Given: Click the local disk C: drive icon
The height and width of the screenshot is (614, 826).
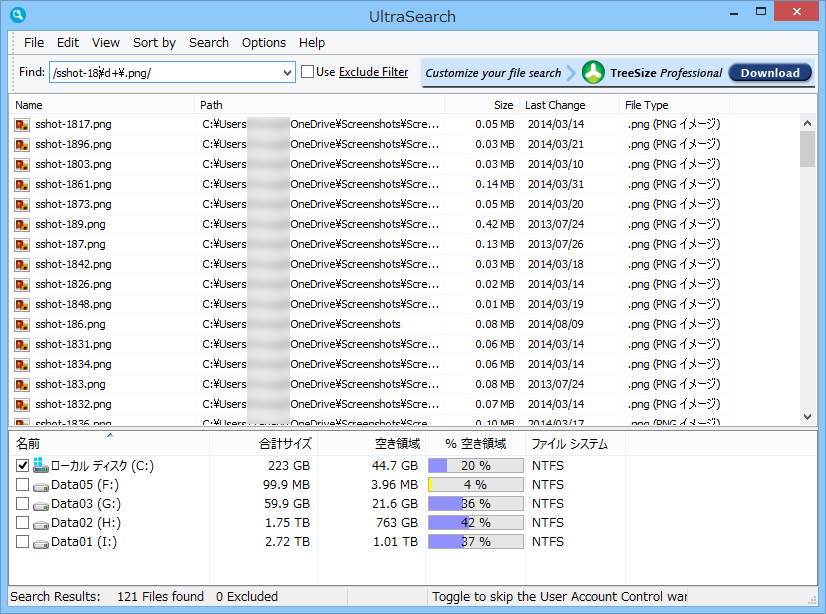Looking at the screenshot, I should point(41,465).
